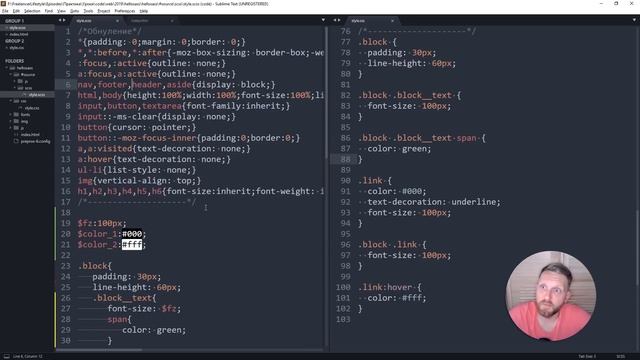Open the Preferences menu
The height and width of the screenshot is (360, 640).
(x=125, y=11)
